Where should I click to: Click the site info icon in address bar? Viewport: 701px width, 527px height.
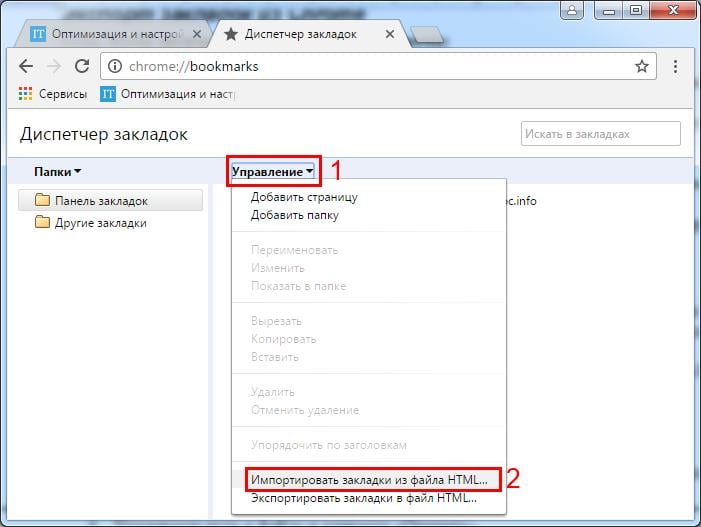(x=115, y=67)
